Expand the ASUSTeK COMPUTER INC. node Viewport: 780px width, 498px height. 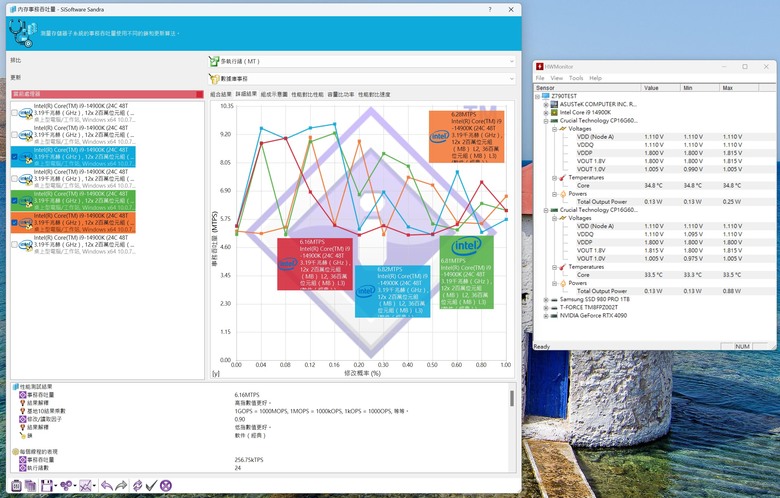546,104
